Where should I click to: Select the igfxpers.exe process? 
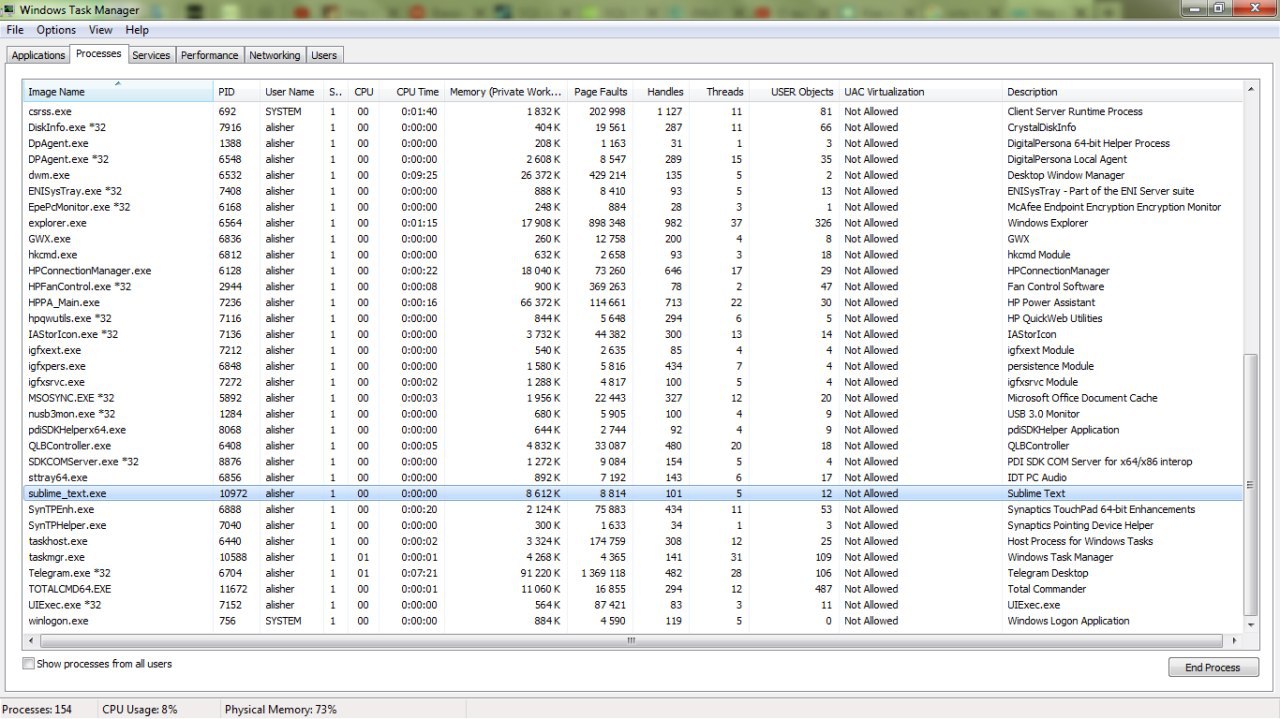click(633, 366)
